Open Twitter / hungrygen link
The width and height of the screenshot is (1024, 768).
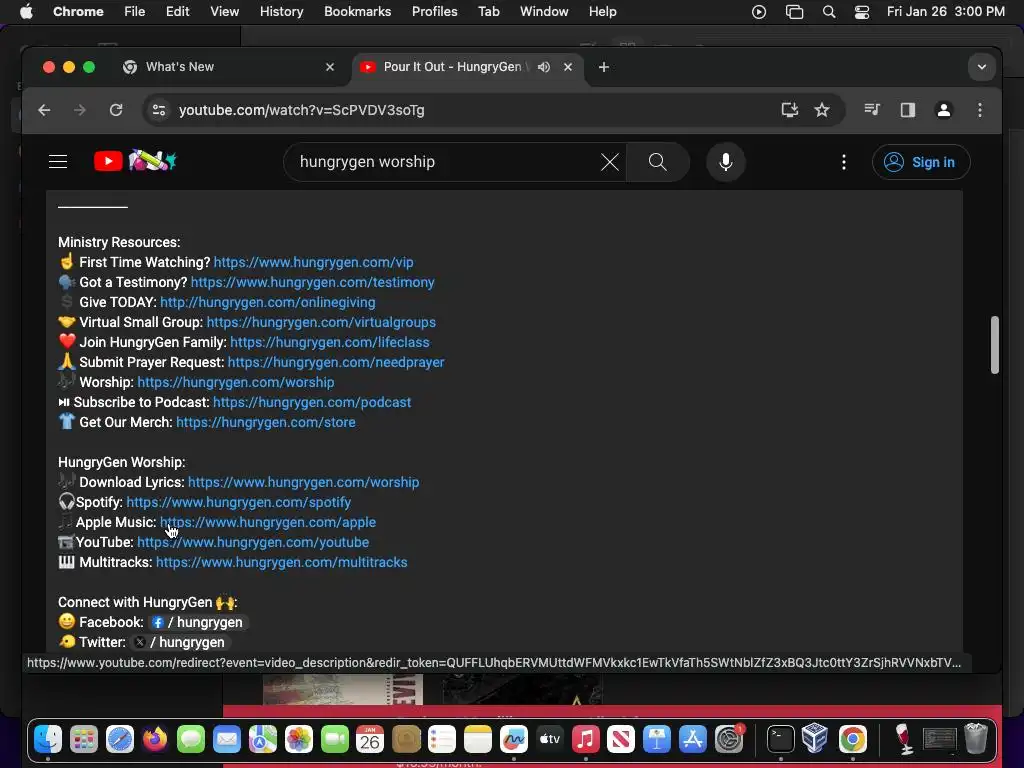pyautogui.click(x=180, y=642)
